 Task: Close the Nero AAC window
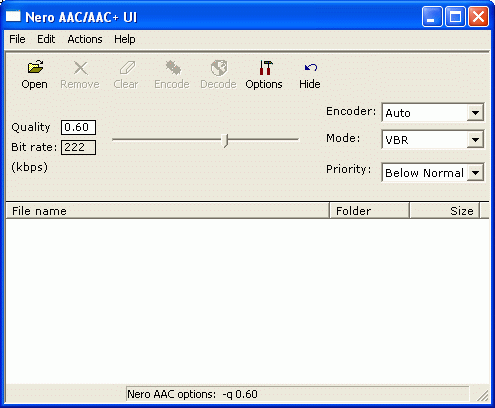[478, 16]
